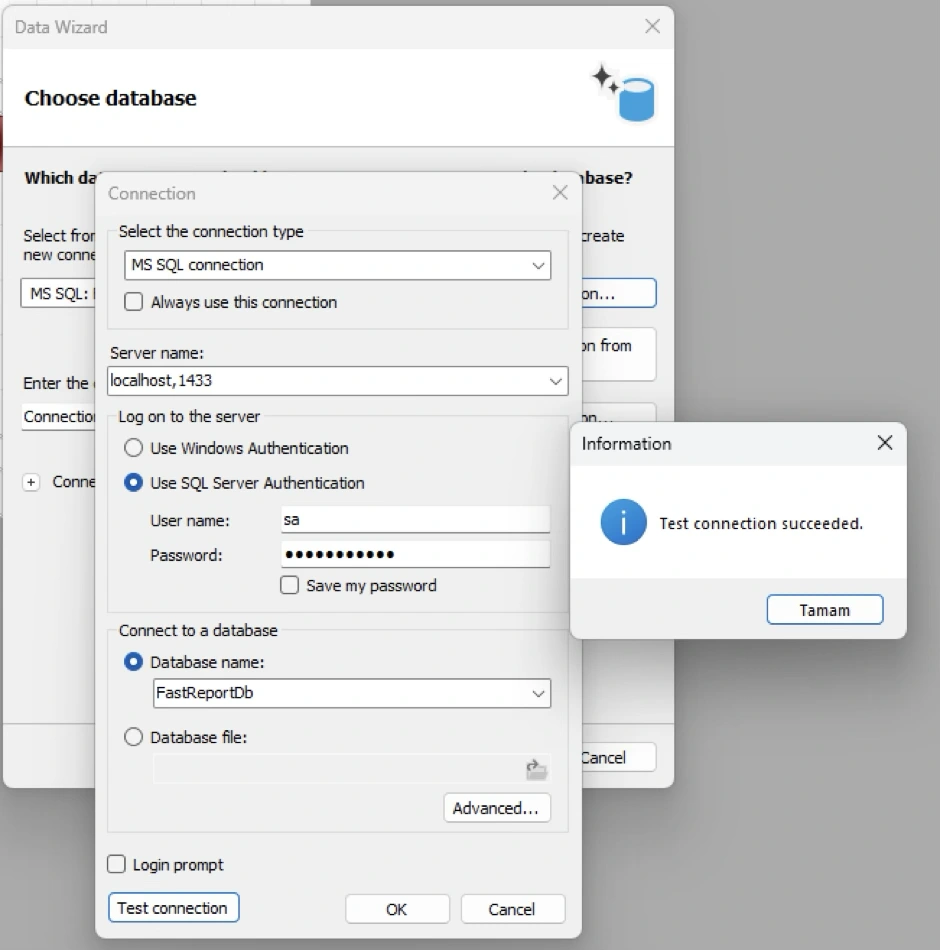Click the browse icon beside Database file field
Image resolution: width=940 pixels, height=950 pixels.
tap(537, 769)
